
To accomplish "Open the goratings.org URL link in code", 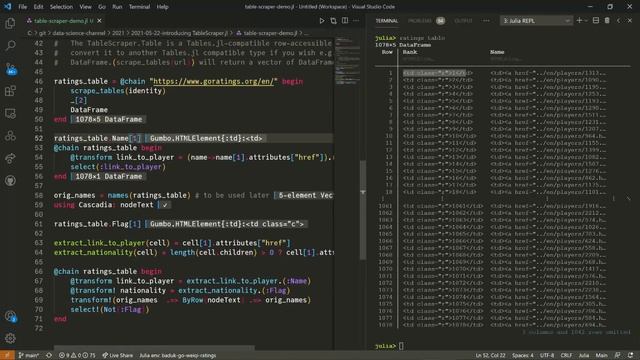I will [x=213, y=81].
